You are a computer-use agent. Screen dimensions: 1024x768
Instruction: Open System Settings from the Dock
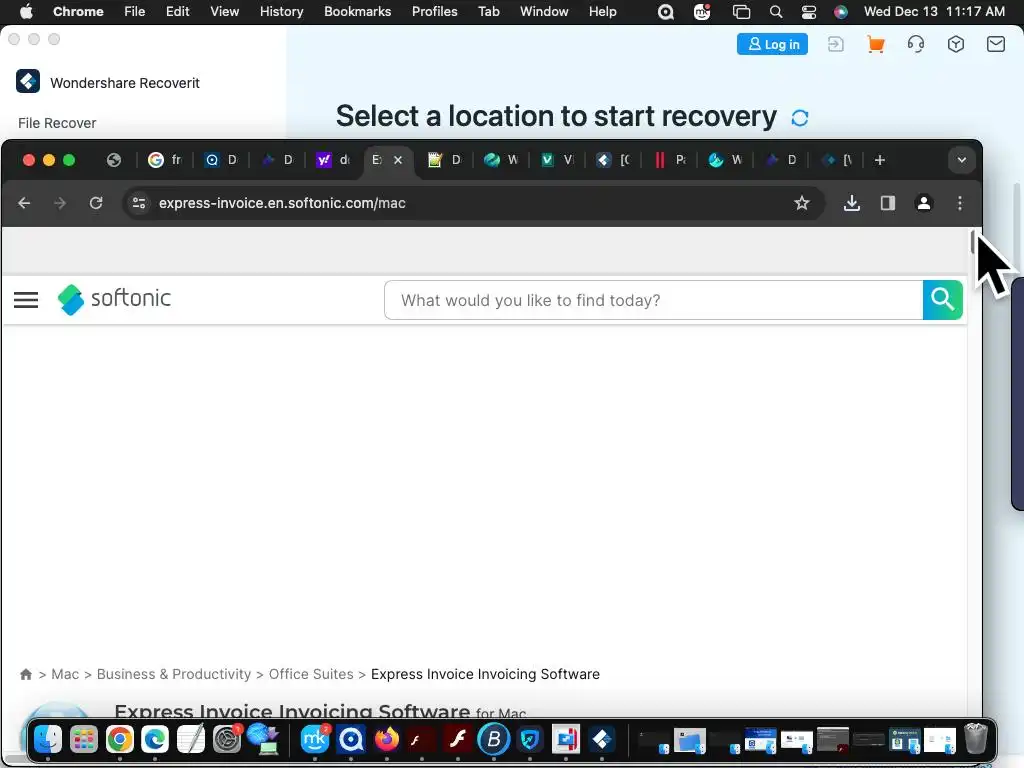pos(227,739)
